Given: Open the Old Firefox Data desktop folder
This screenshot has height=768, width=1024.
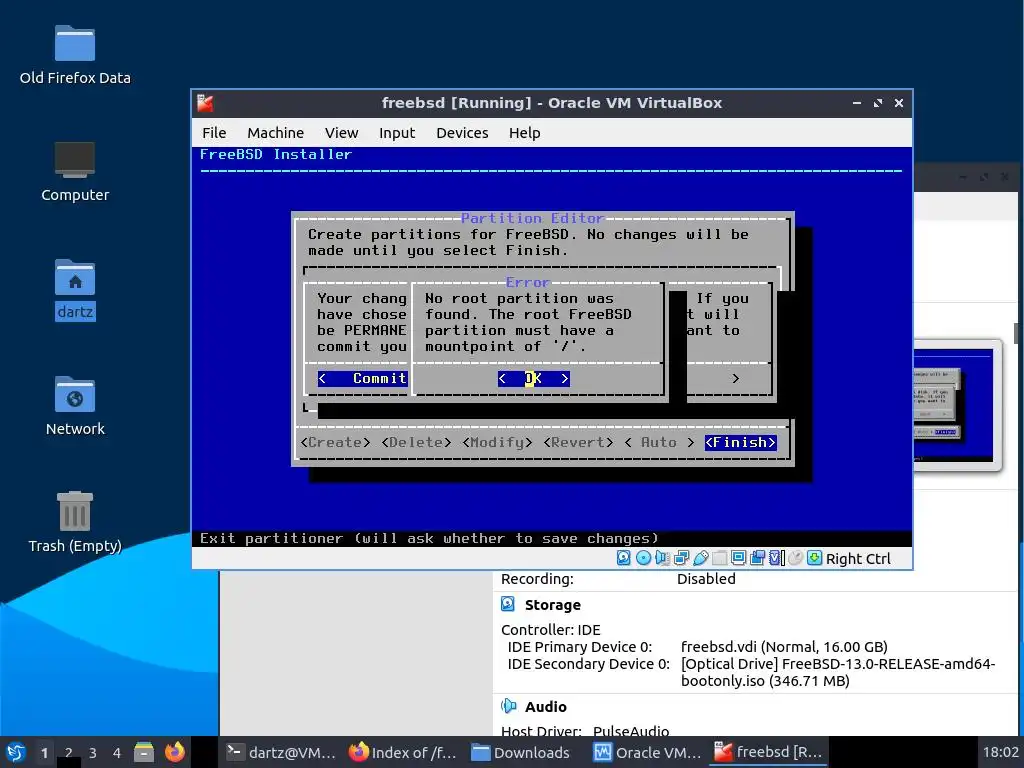Looking at the screenshot, I should click(x=74, y=55).
